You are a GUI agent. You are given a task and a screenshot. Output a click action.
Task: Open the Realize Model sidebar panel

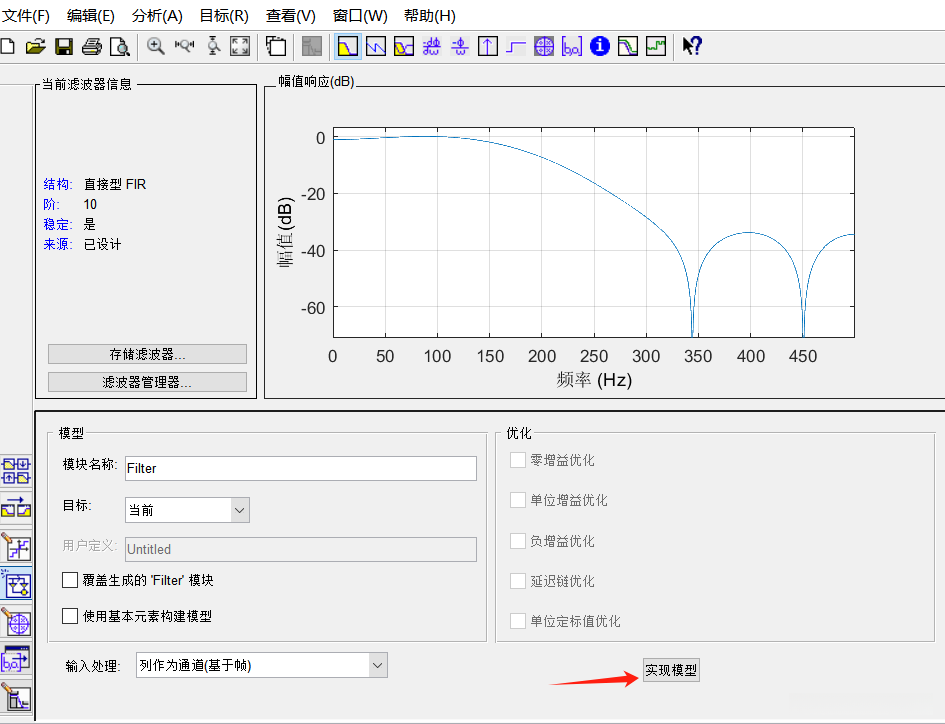coord(16,585)
